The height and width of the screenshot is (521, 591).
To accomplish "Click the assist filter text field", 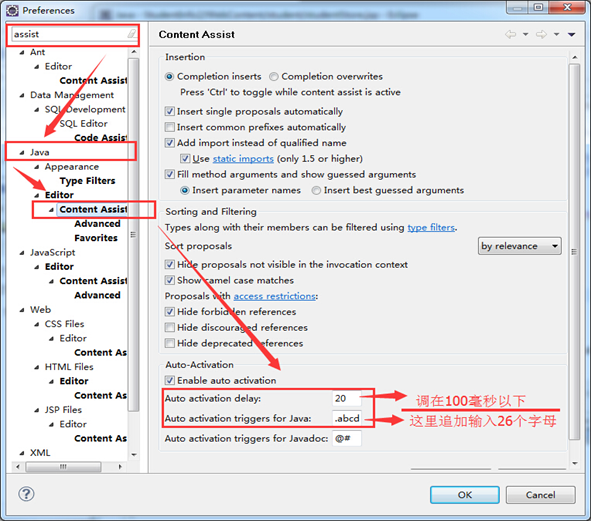I will click(70, 34).
